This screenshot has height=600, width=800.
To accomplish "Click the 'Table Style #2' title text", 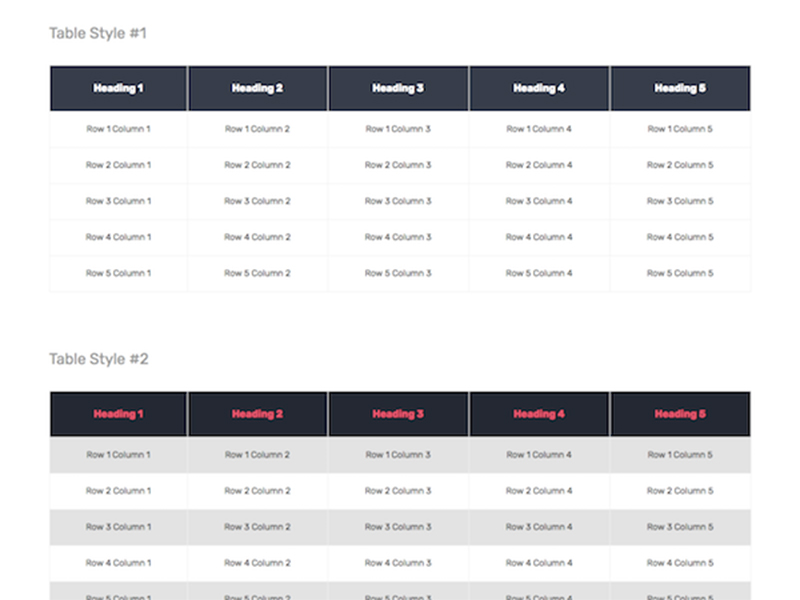I will (99, 359).
